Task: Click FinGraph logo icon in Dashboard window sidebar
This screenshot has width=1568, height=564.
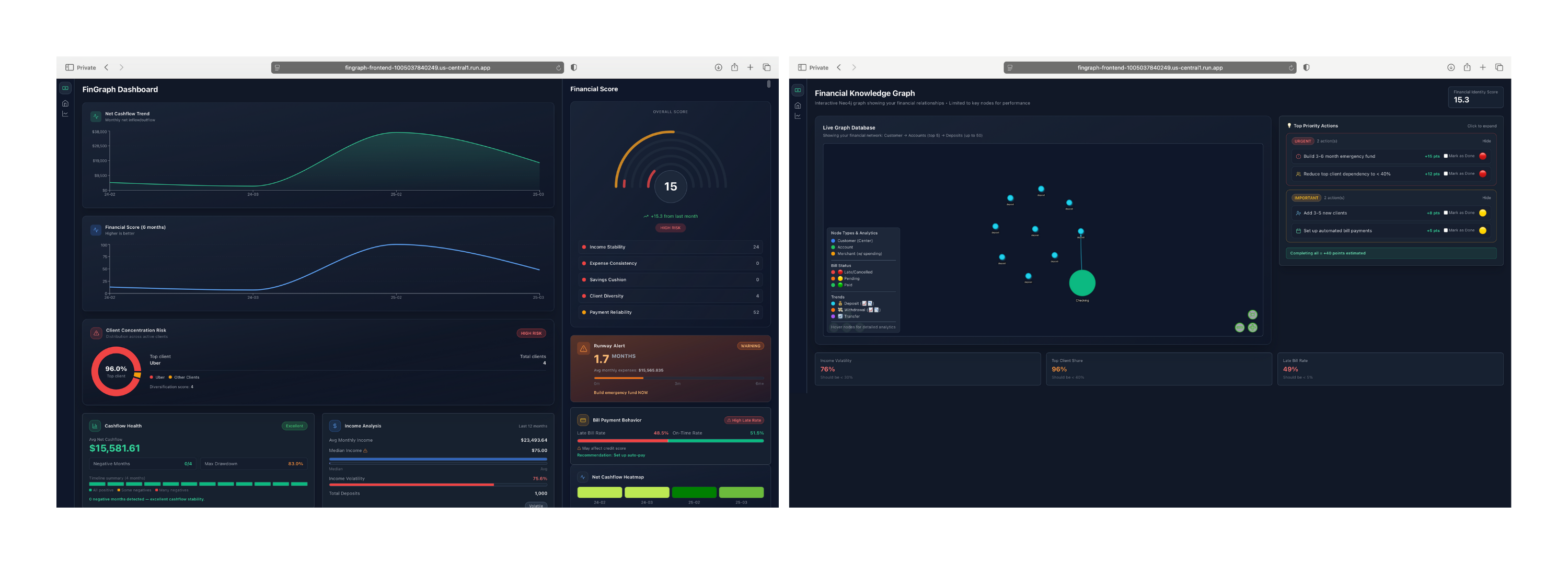Action: tap(65, 88)
